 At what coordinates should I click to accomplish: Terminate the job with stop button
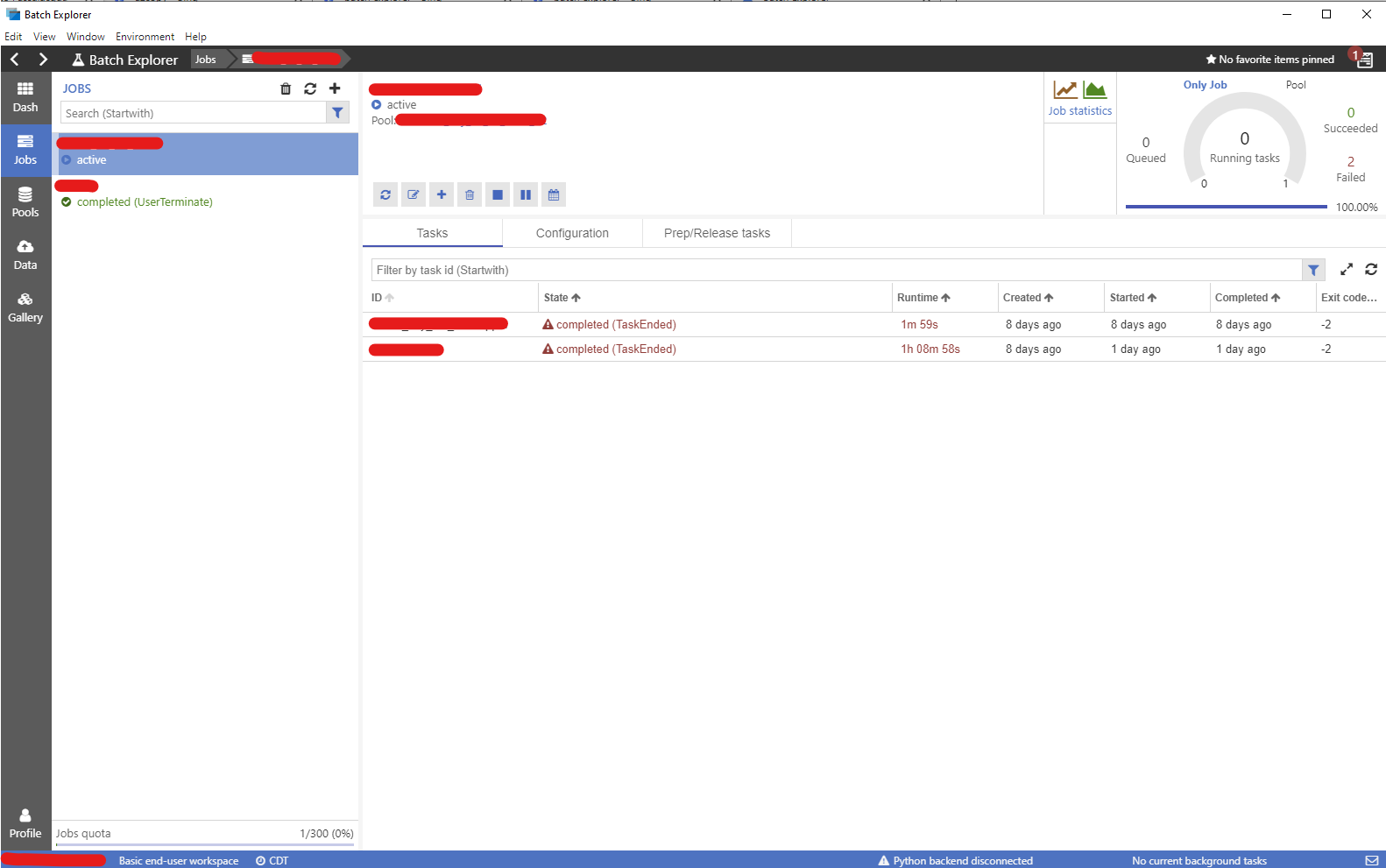click(498, 194)
